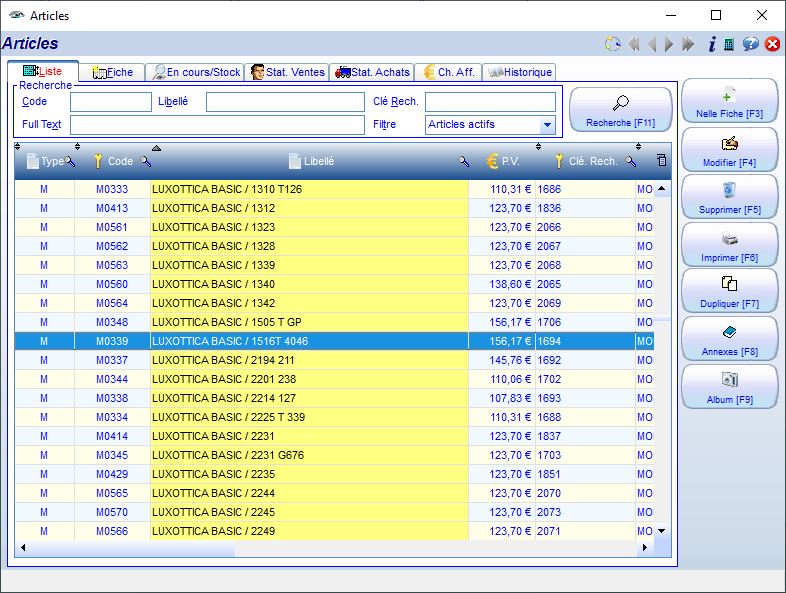Click the horizontal scrollbar thumb
This screenshot has width=786, height=593.
point(132,548)
